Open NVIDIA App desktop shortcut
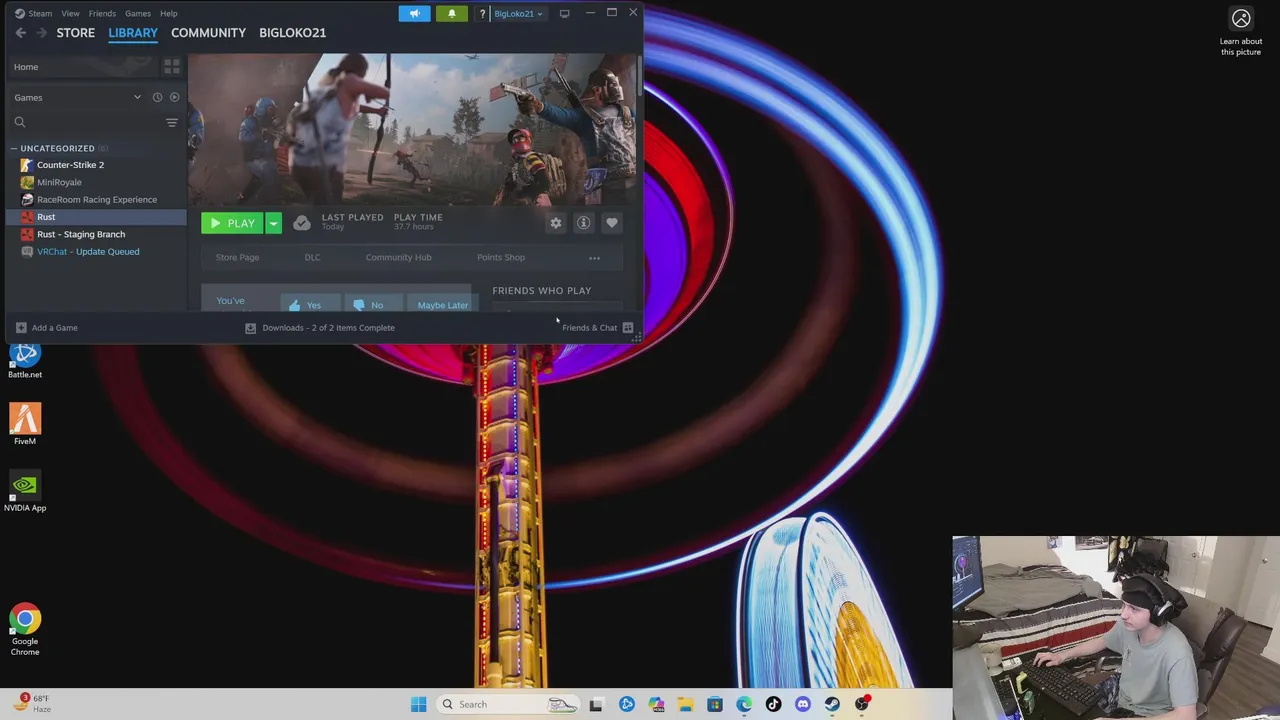Image resolution: width=1280 pixels, height=720 pixels. click(x=25, y=492)
